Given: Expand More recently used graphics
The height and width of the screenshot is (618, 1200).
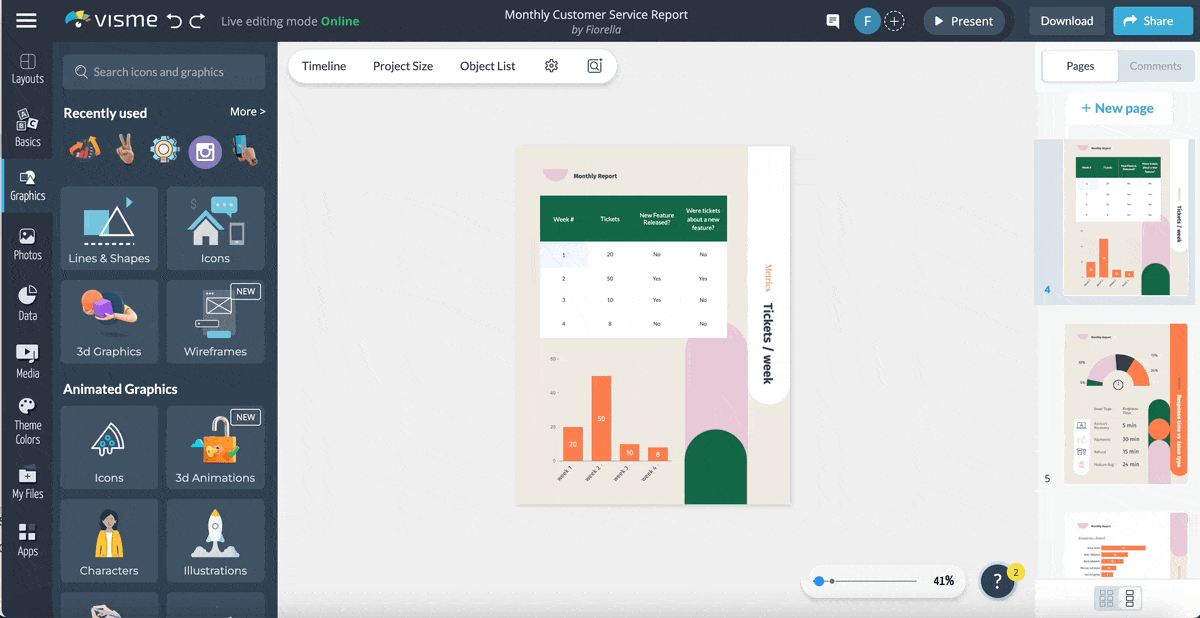Looking at the screenshot, I should pos(247,112).
